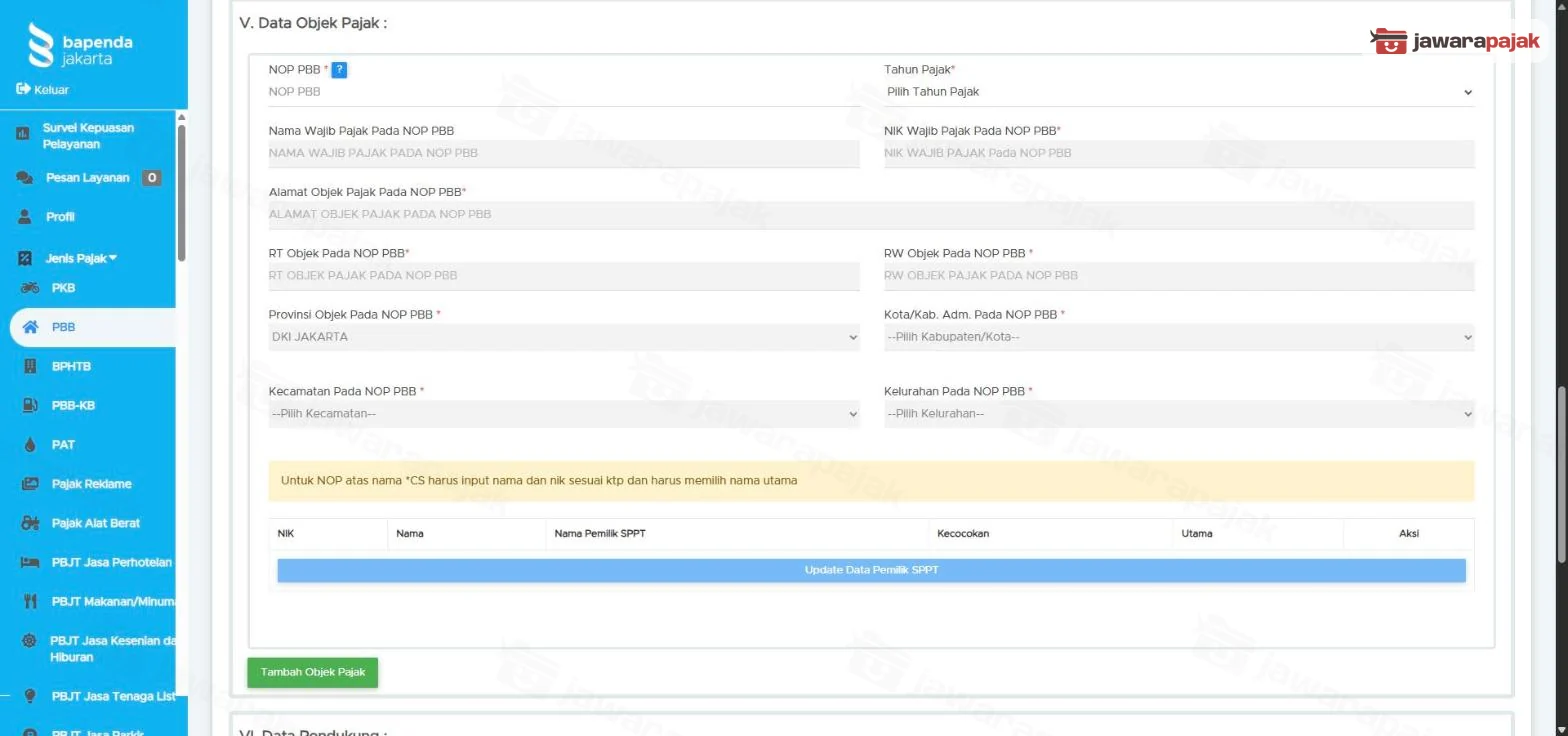Screen dimensions: 1568x736
Task: Expand the Jenis Pajak sidebar menu
Action: (80, 258)
